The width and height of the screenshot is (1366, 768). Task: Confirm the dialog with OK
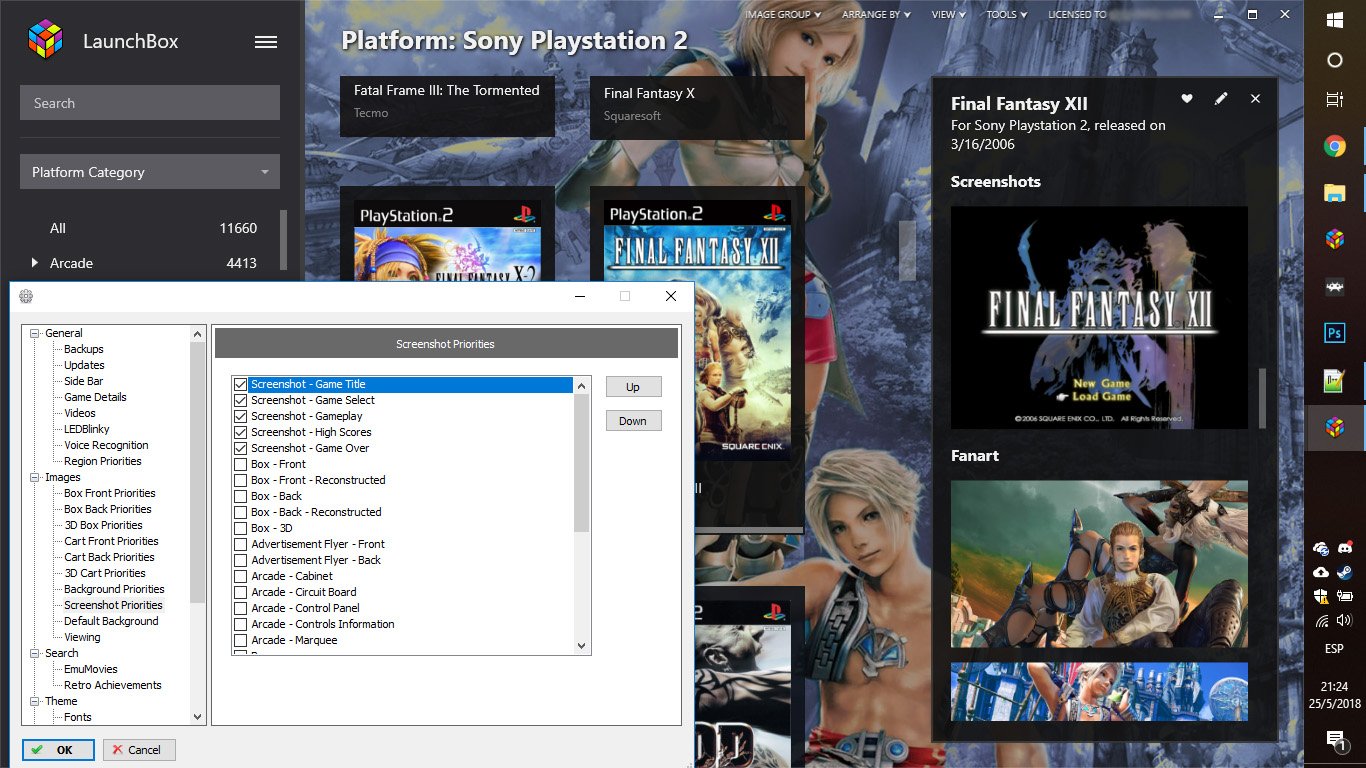point(58,750)
